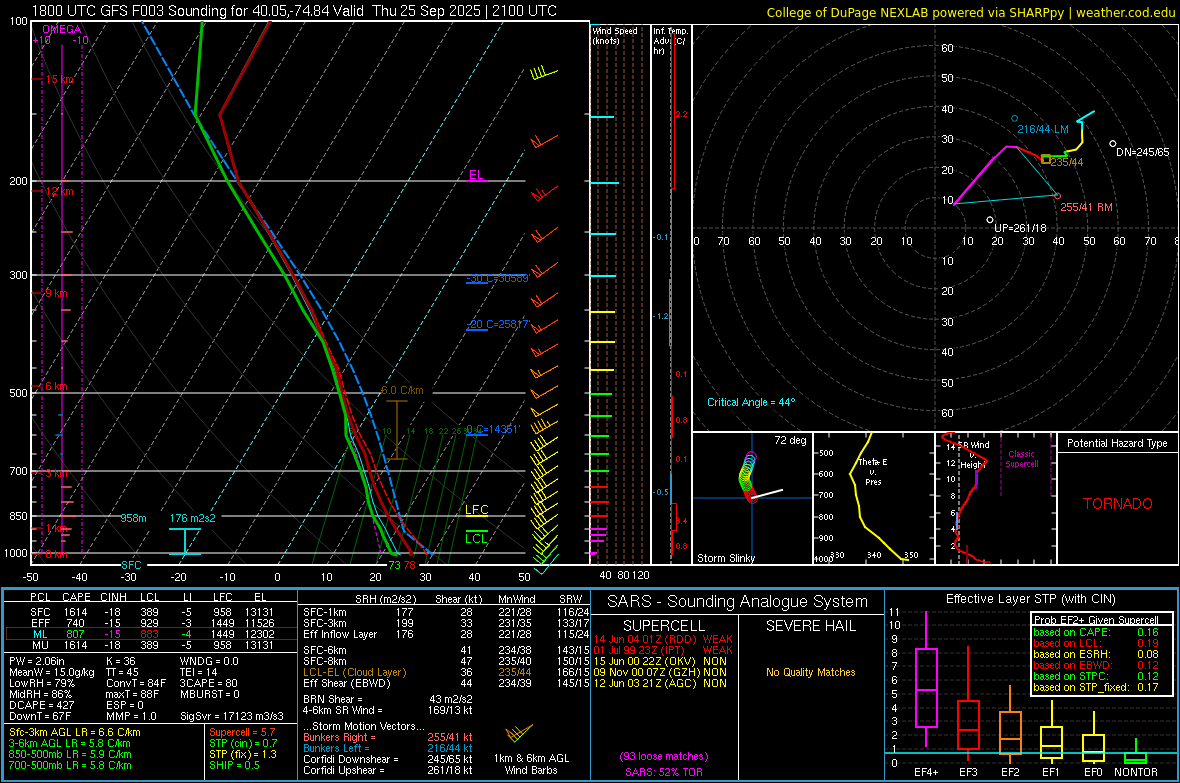Click 'Sfc-3km AGL LR = 6.6 C/km'
This screenshot has height=783, width=1180.
click(75, 732)
